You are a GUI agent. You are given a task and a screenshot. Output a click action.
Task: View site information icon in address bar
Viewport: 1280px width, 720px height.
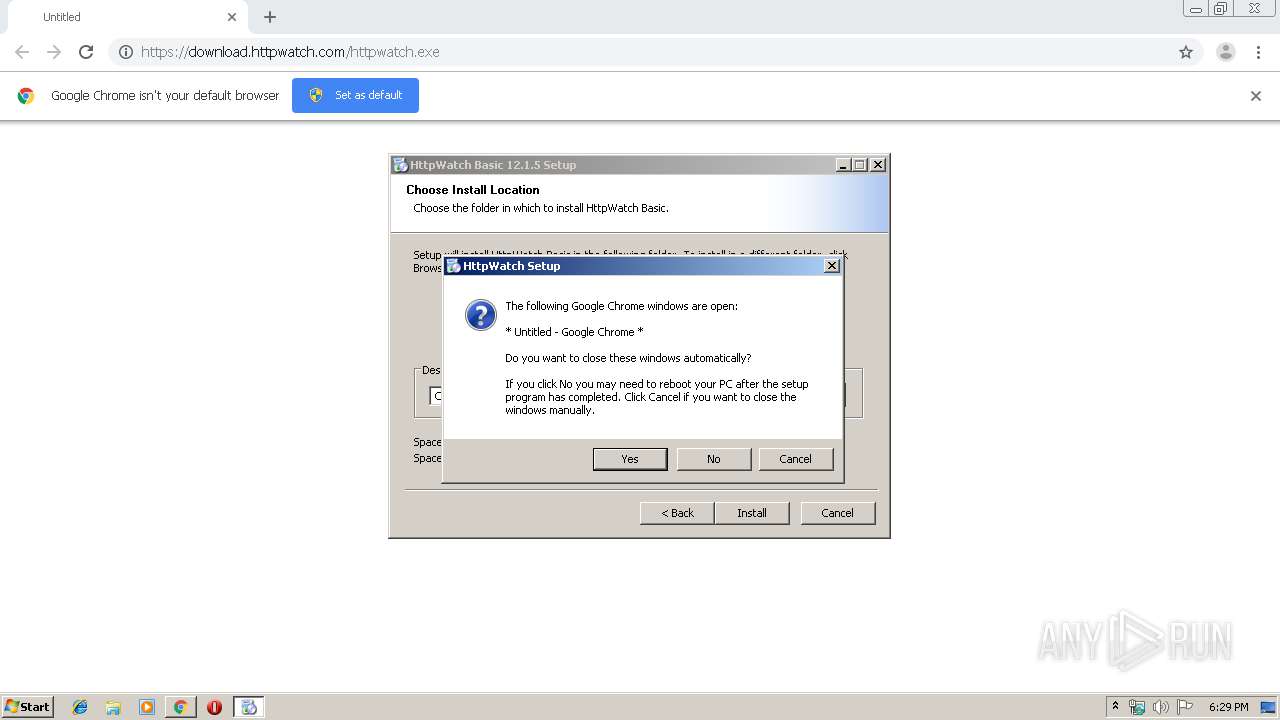click(126, 52)
